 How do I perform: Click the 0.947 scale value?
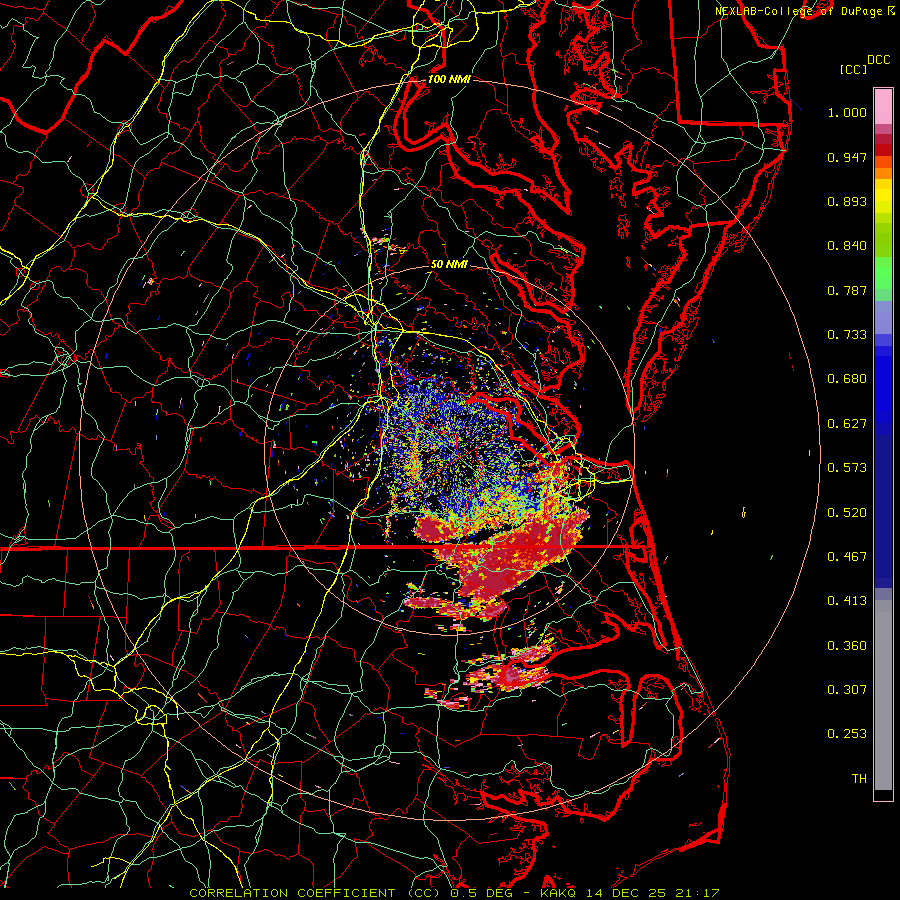(847, 157)
